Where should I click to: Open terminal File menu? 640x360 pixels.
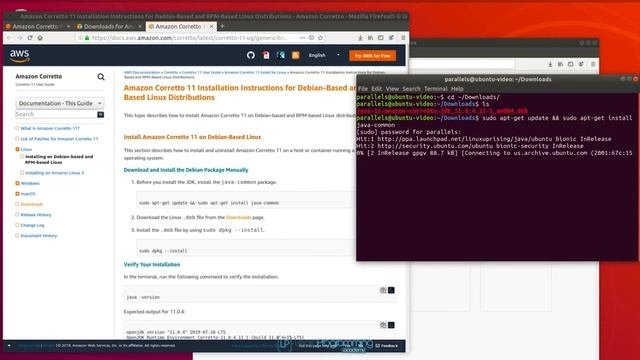pos(363,89)
